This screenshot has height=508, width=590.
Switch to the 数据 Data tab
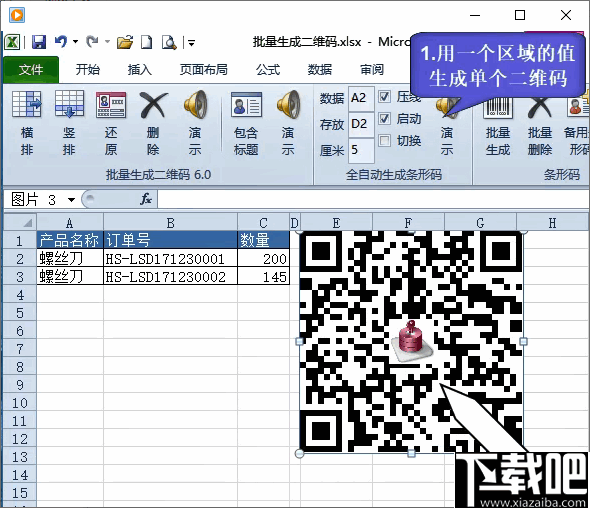pyautogui.click(x=320, y=70)
